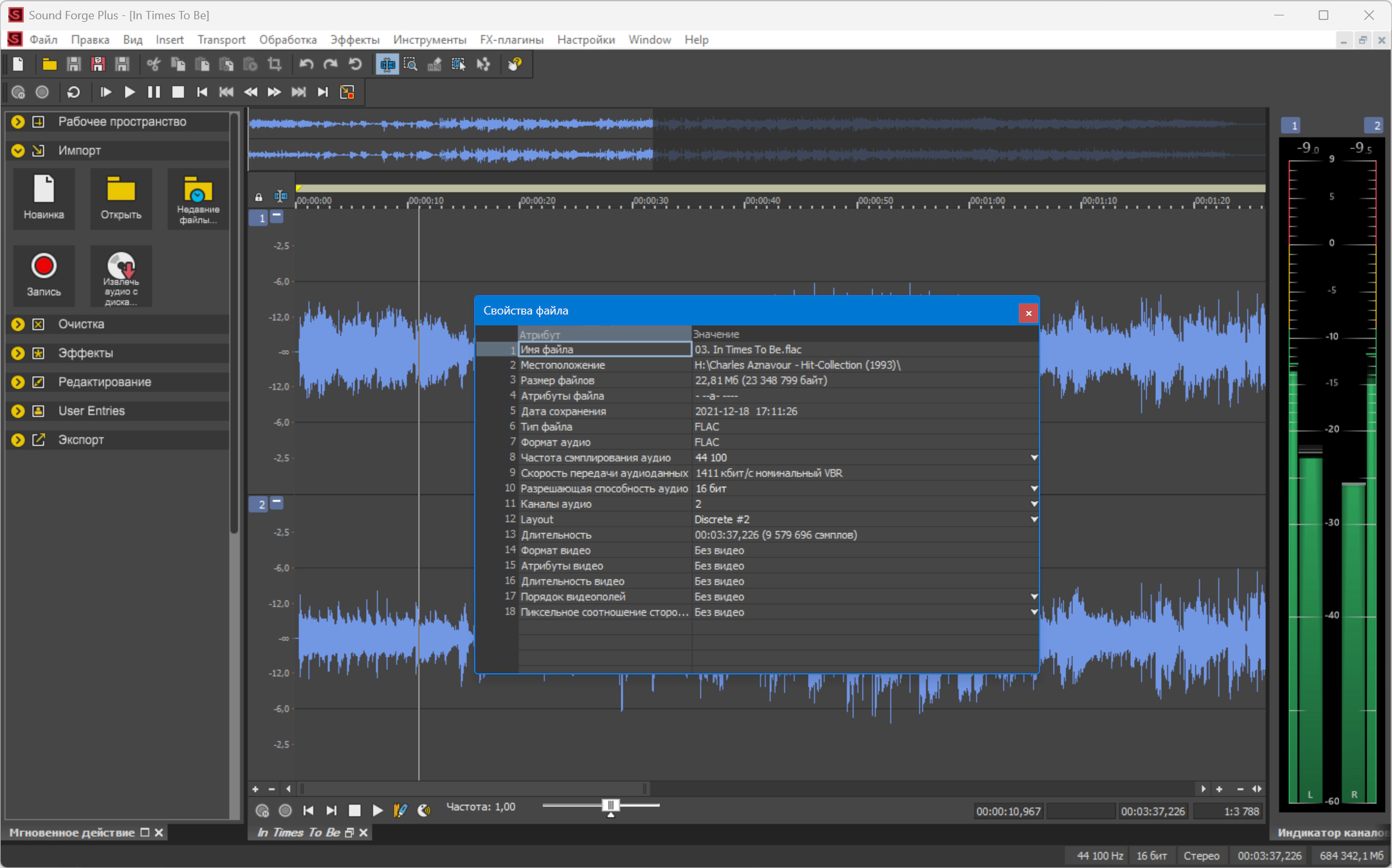Toggle meter channel 1 button
The image size is (1392, 868).
pyautogui.click(x=1291, y=125)
